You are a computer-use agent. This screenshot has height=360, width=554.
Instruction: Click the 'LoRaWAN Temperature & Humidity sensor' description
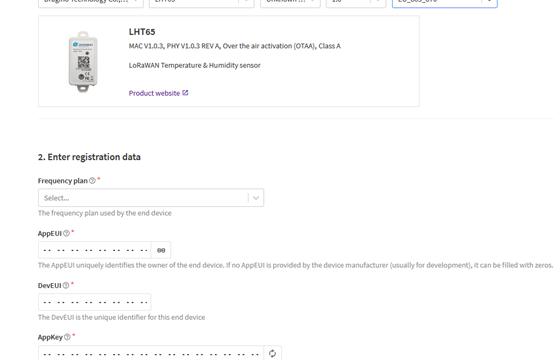click(195, 65)
